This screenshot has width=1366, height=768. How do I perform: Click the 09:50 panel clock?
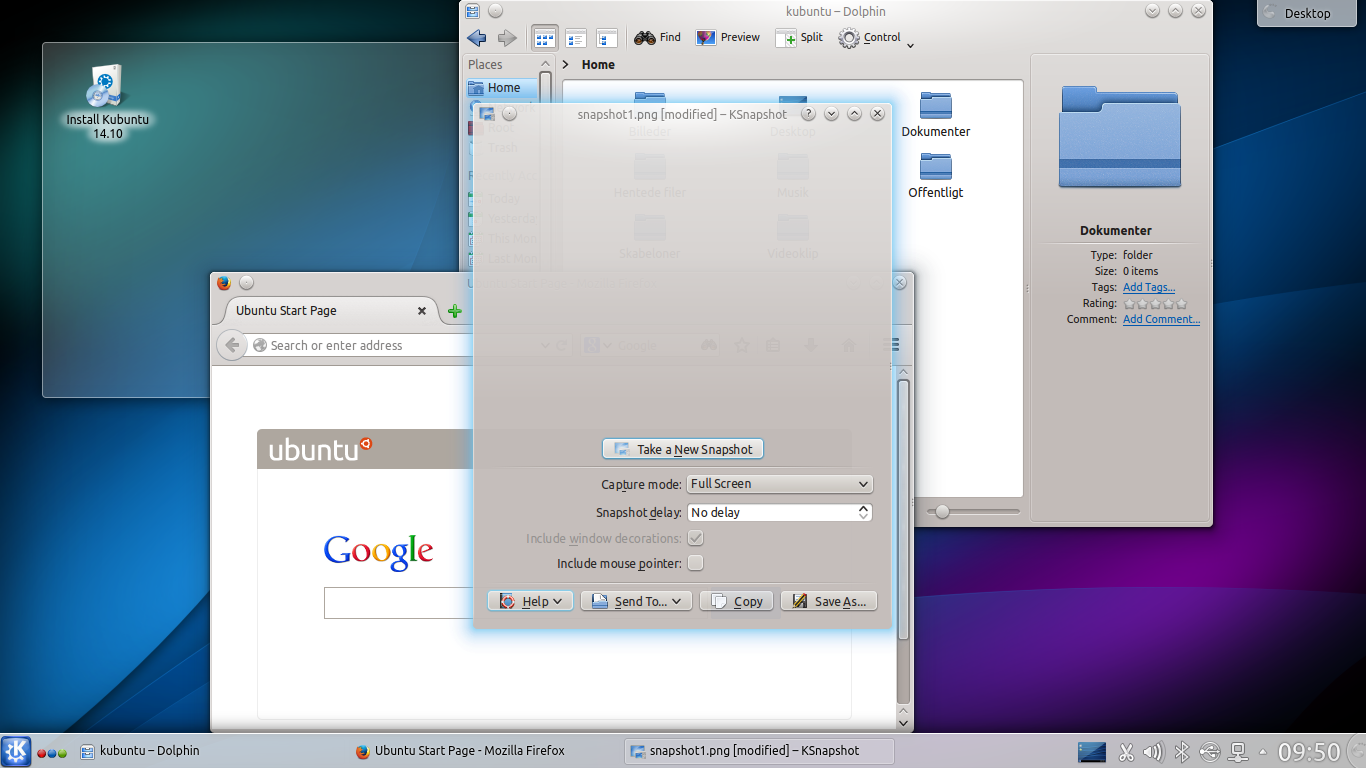click(1309, 752)
